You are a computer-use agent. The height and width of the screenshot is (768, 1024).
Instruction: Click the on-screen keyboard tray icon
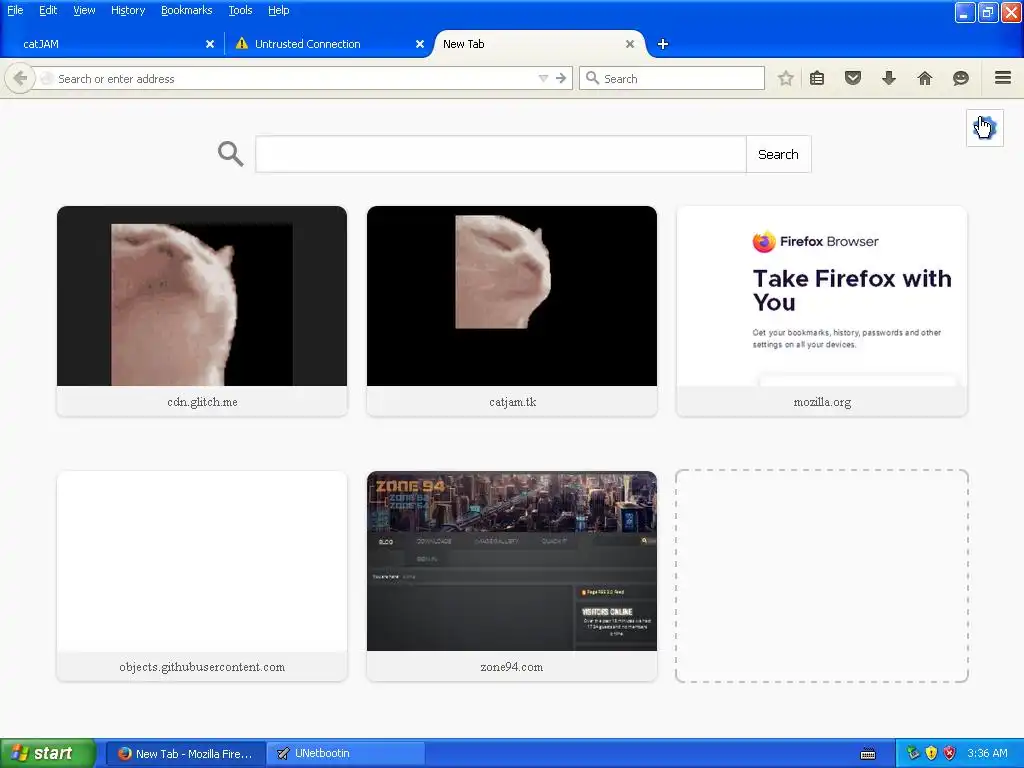868,754
